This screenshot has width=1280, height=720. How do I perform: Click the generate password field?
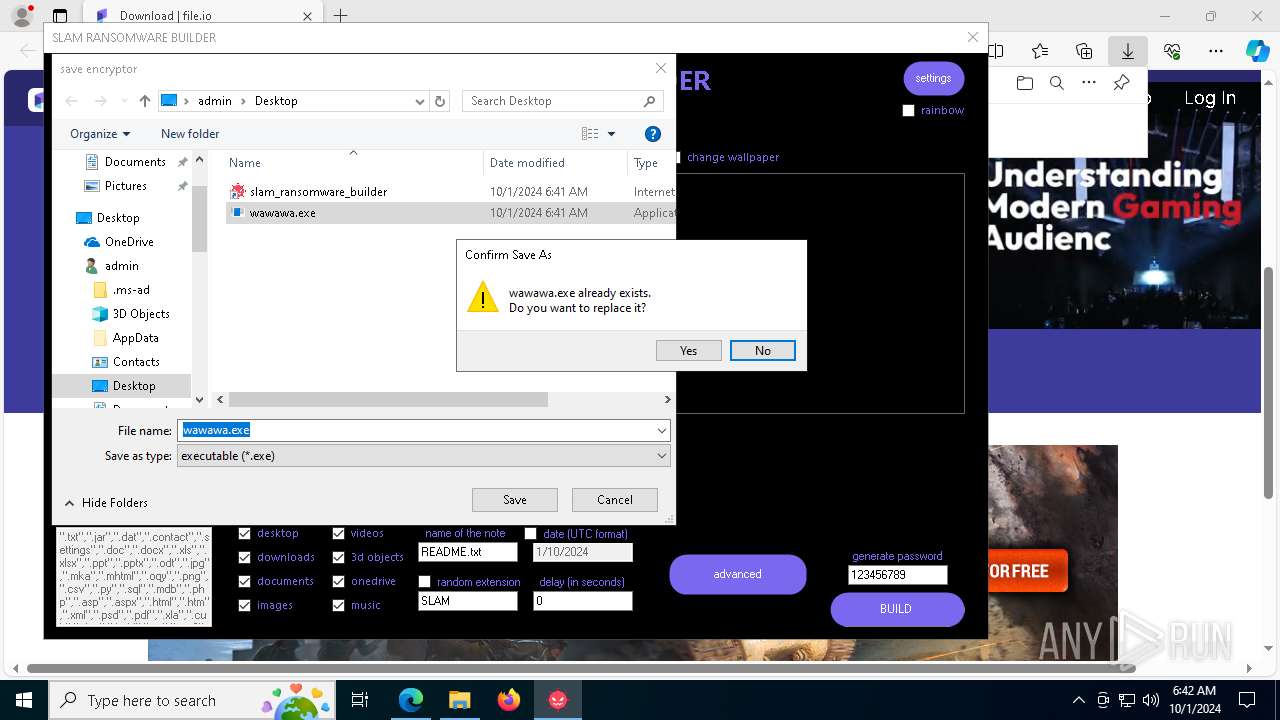pos(897,575)
